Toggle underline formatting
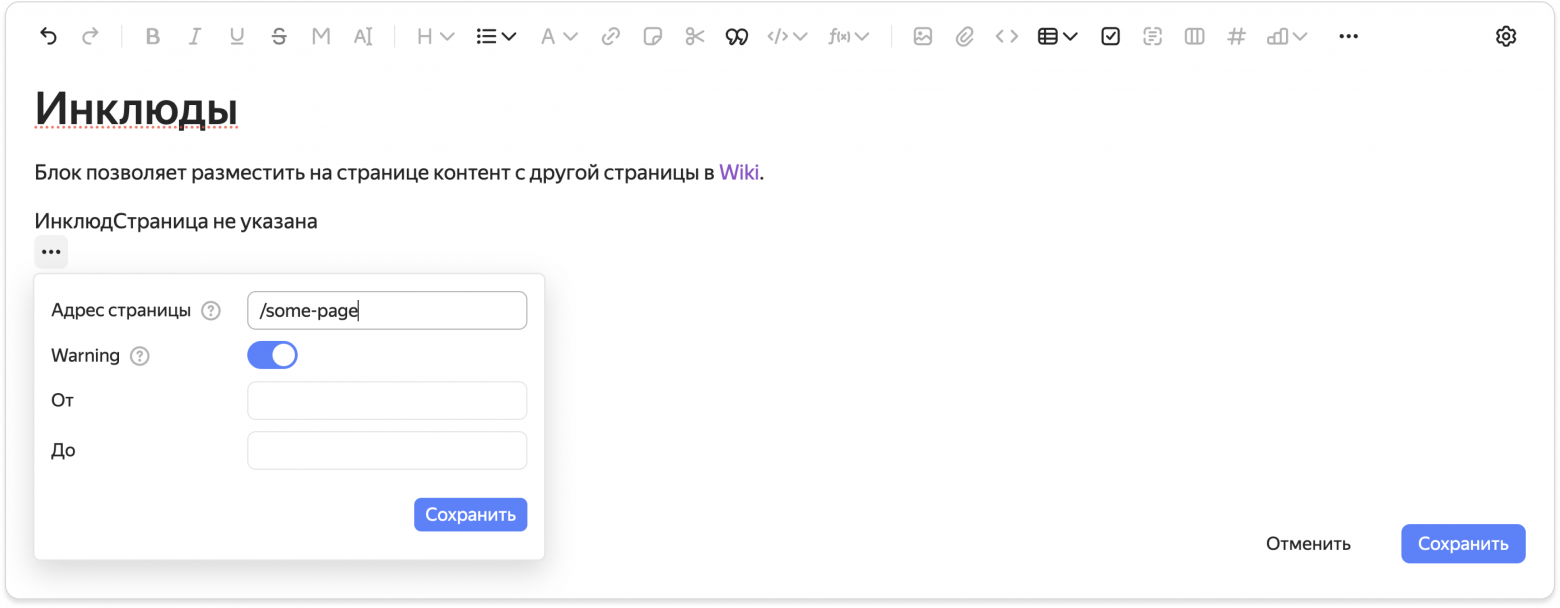The height and width of the screenshot is (608, 1560). tap(236, 36)
